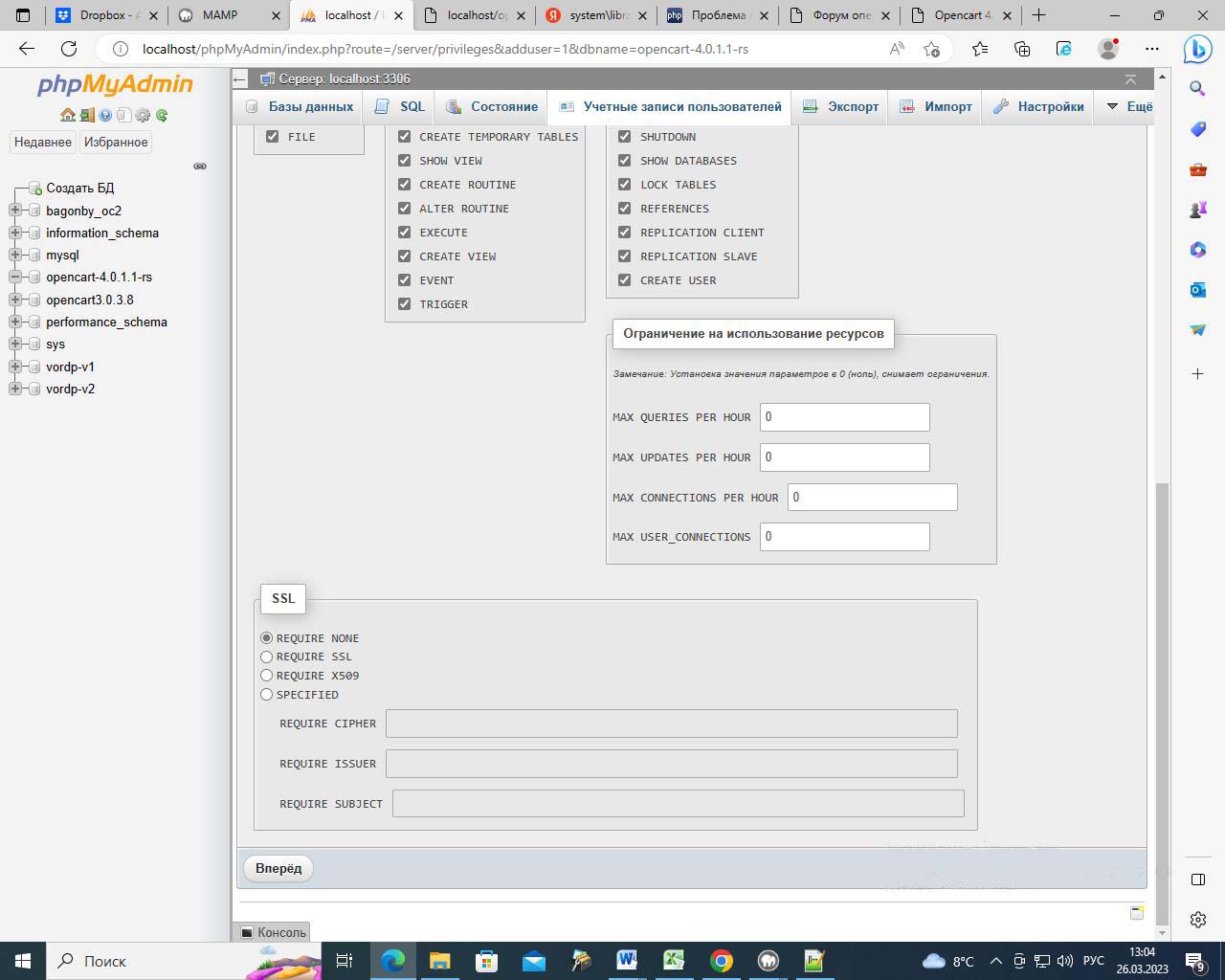Click the Вперёд submit button
This screenshot has width=1225, height=980.
click(278, 868)
